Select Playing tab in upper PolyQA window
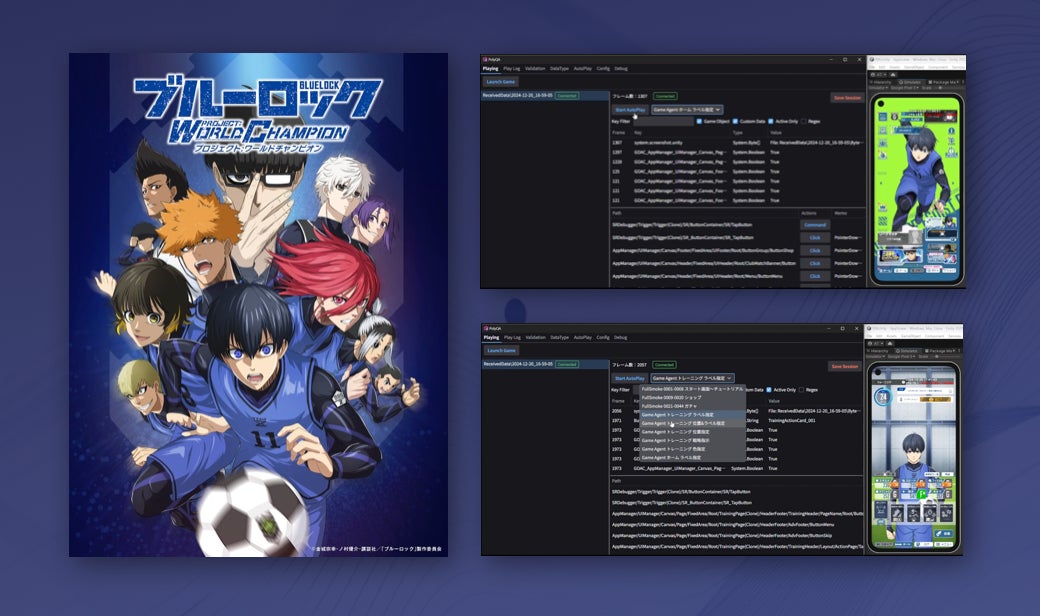The height and width of the screenshot is (616, 1040). tap(490, 68)
